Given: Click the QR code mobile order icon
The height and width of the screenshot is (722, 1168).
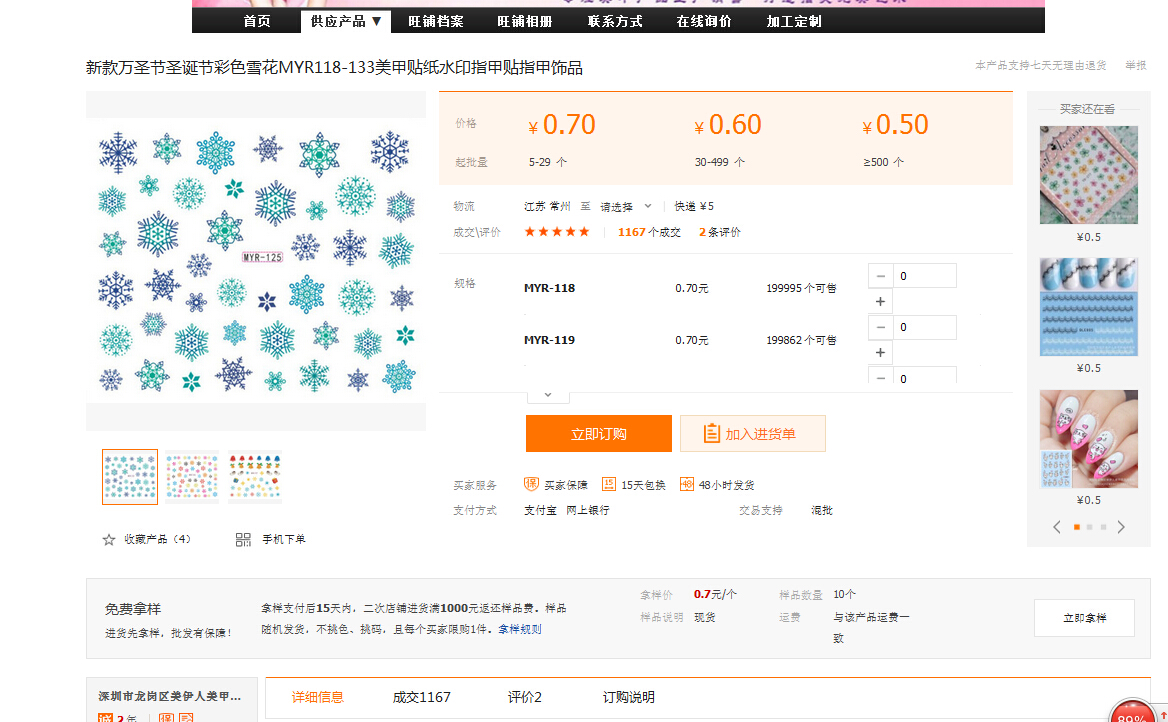Looking at the screenshot, I should [243, 540].
